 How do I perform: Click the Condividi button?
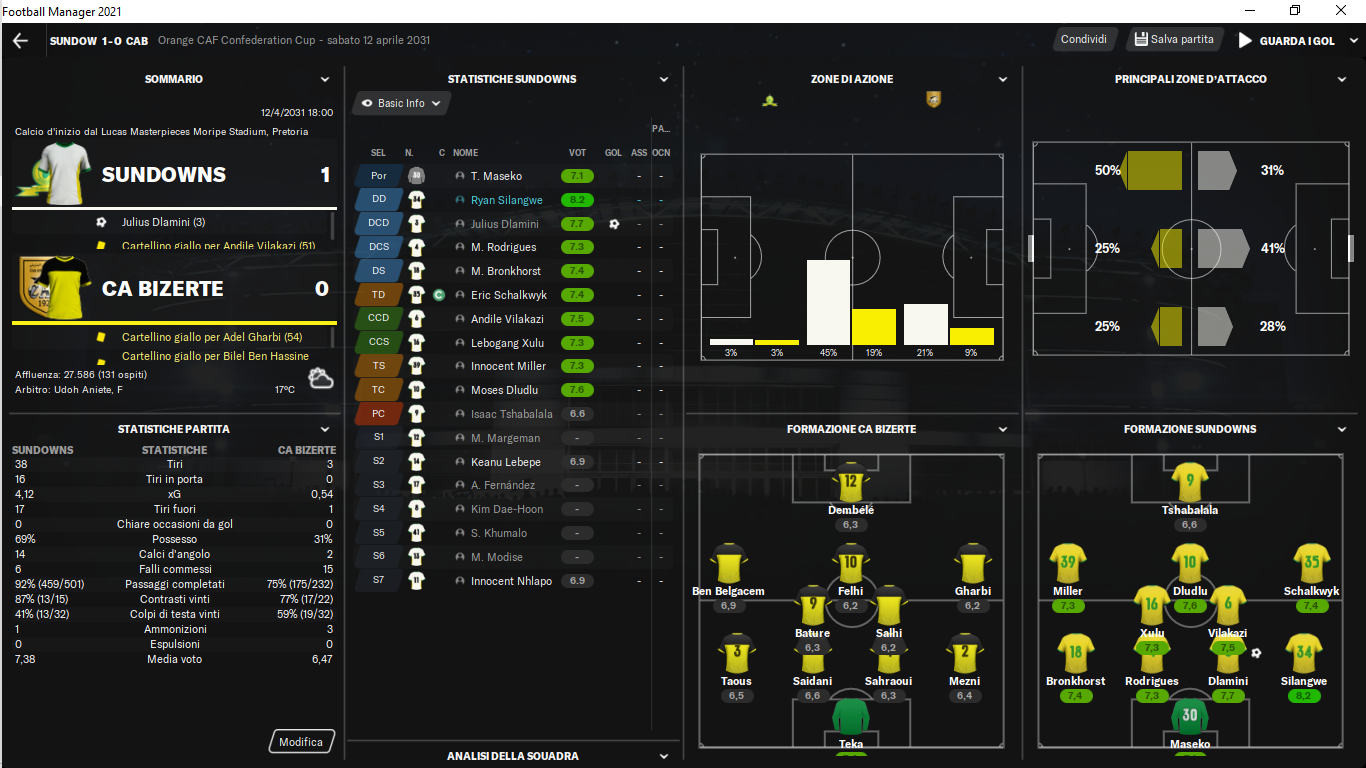1084,39
